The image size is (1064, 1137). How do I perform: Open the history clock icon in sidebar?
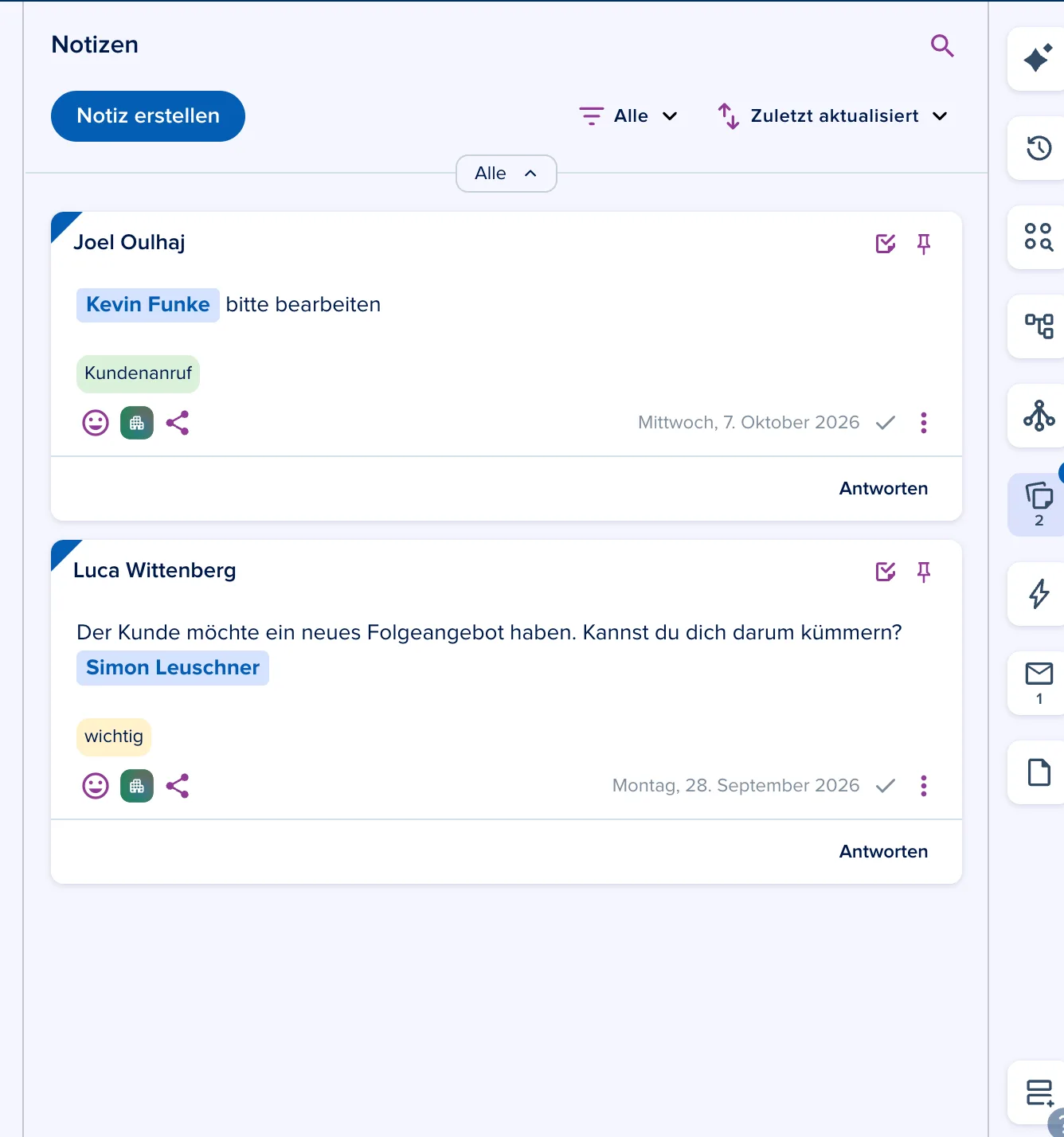(x=1039, y=148)
